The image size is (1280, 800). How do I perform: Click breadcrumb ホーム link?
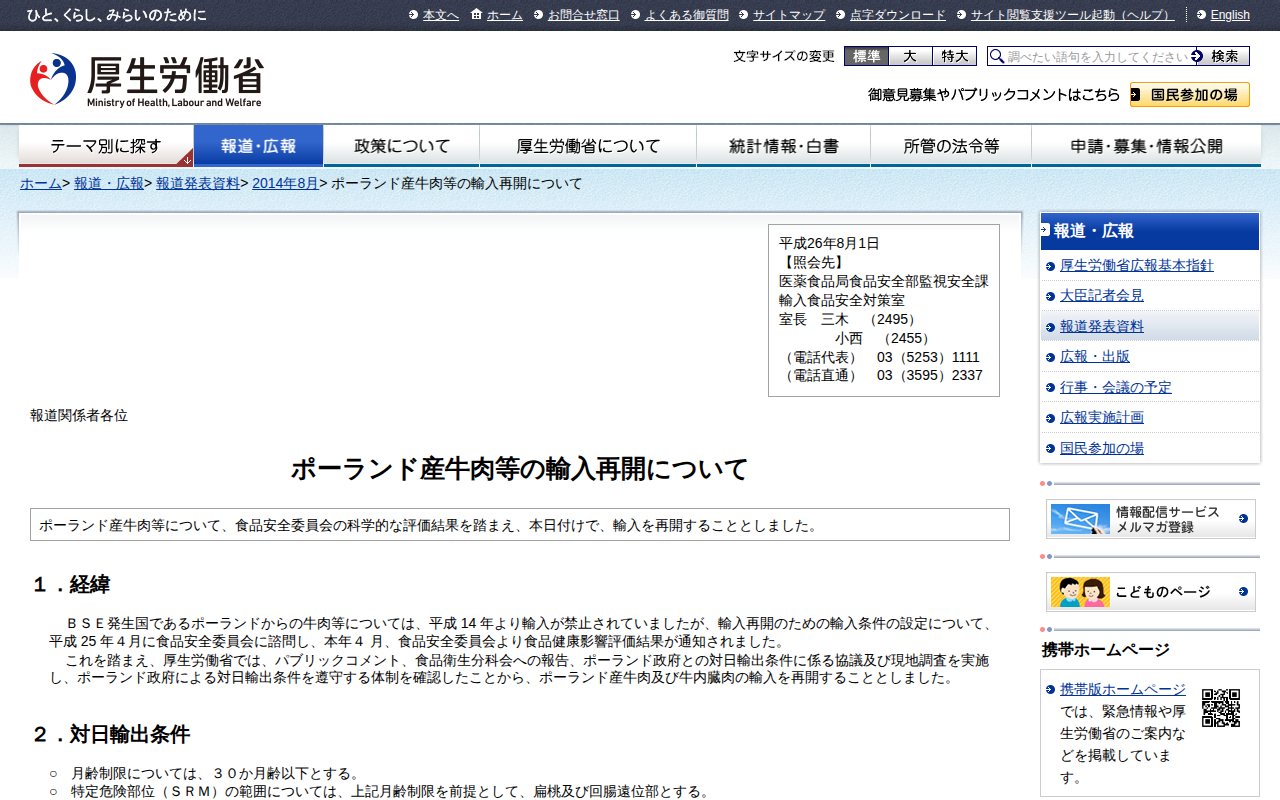41,183
